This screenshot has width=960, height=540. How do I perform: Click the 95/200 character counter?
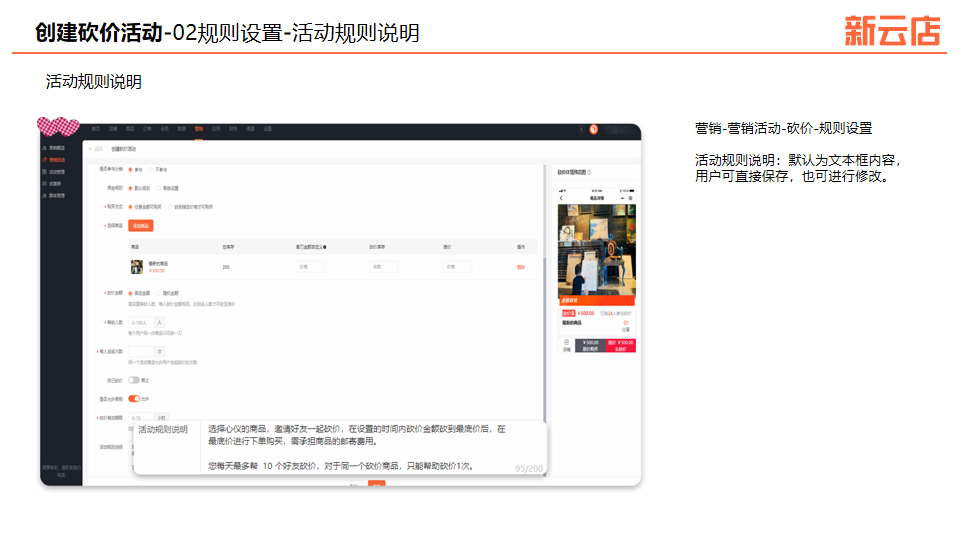528,469
